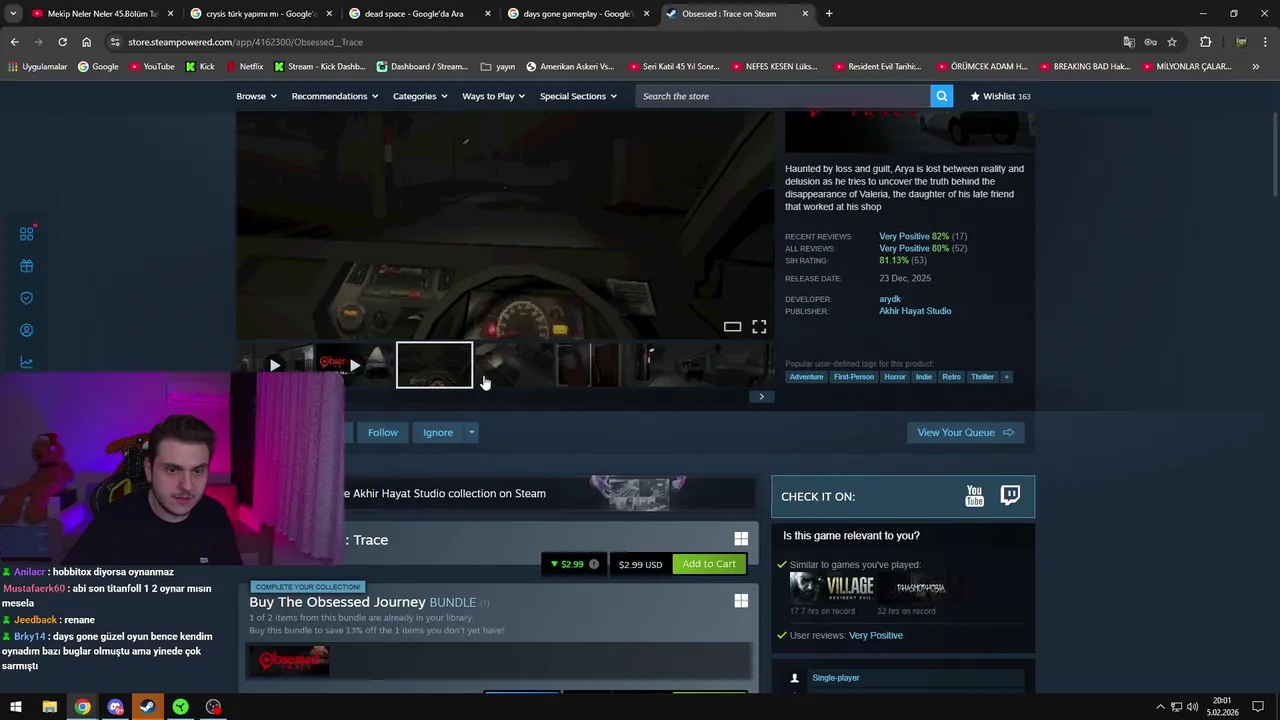
Task: Click the Retro tag
Action: [x=951, y=377]
